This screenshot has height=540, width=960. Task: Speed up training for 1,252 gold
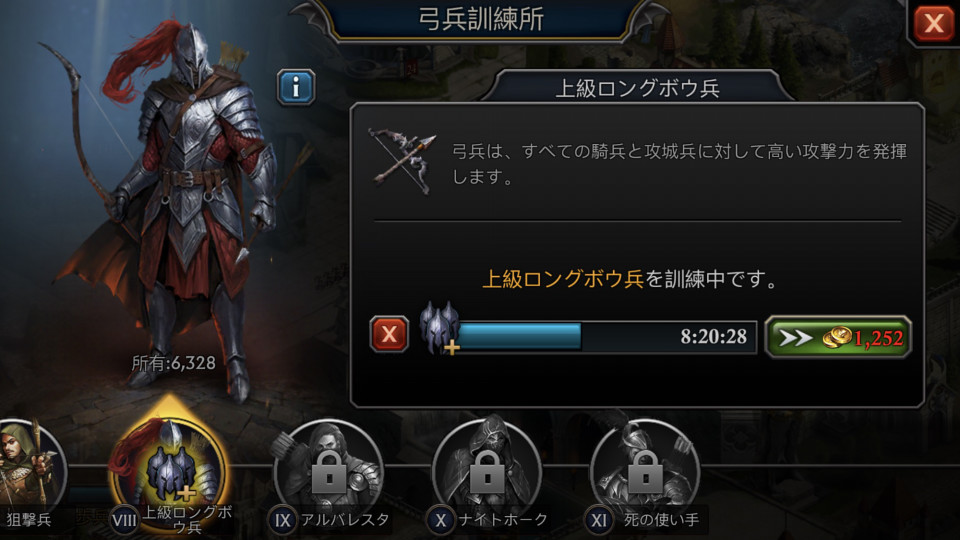coord(838,337)
